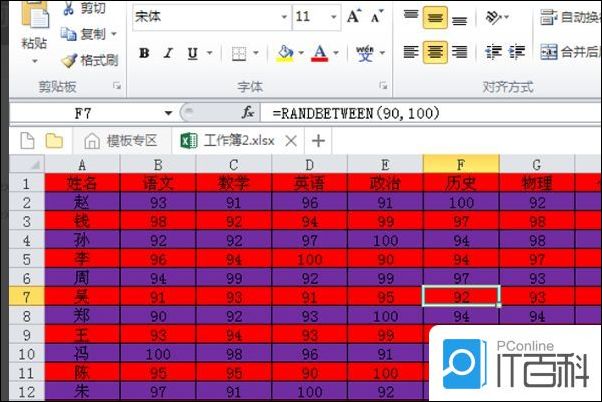Select row 12 header
This screenshot has height=402, width=602.
point(26,392)
